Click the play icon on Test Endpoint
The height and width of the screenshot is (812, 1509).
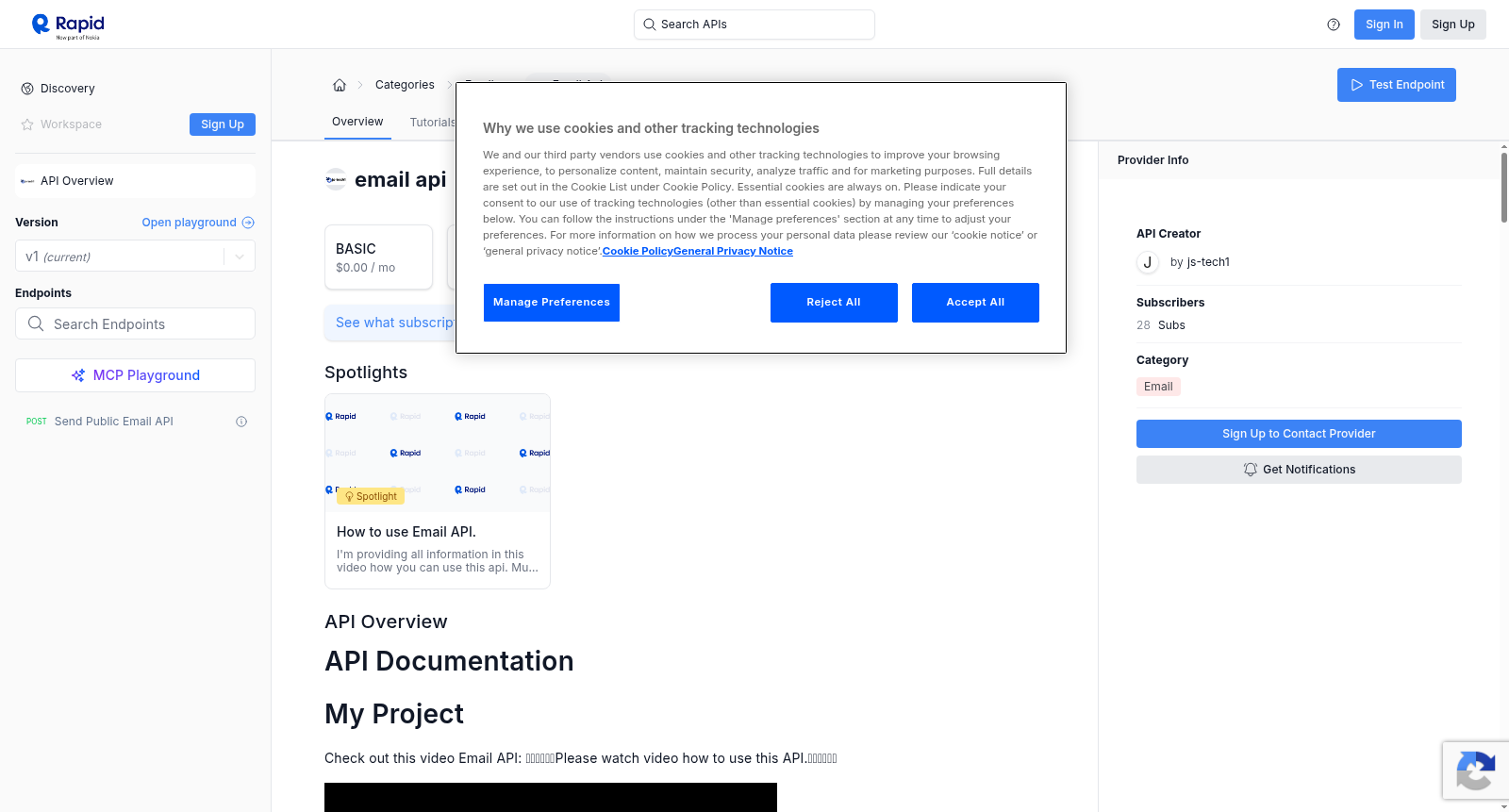(1357, 85)
